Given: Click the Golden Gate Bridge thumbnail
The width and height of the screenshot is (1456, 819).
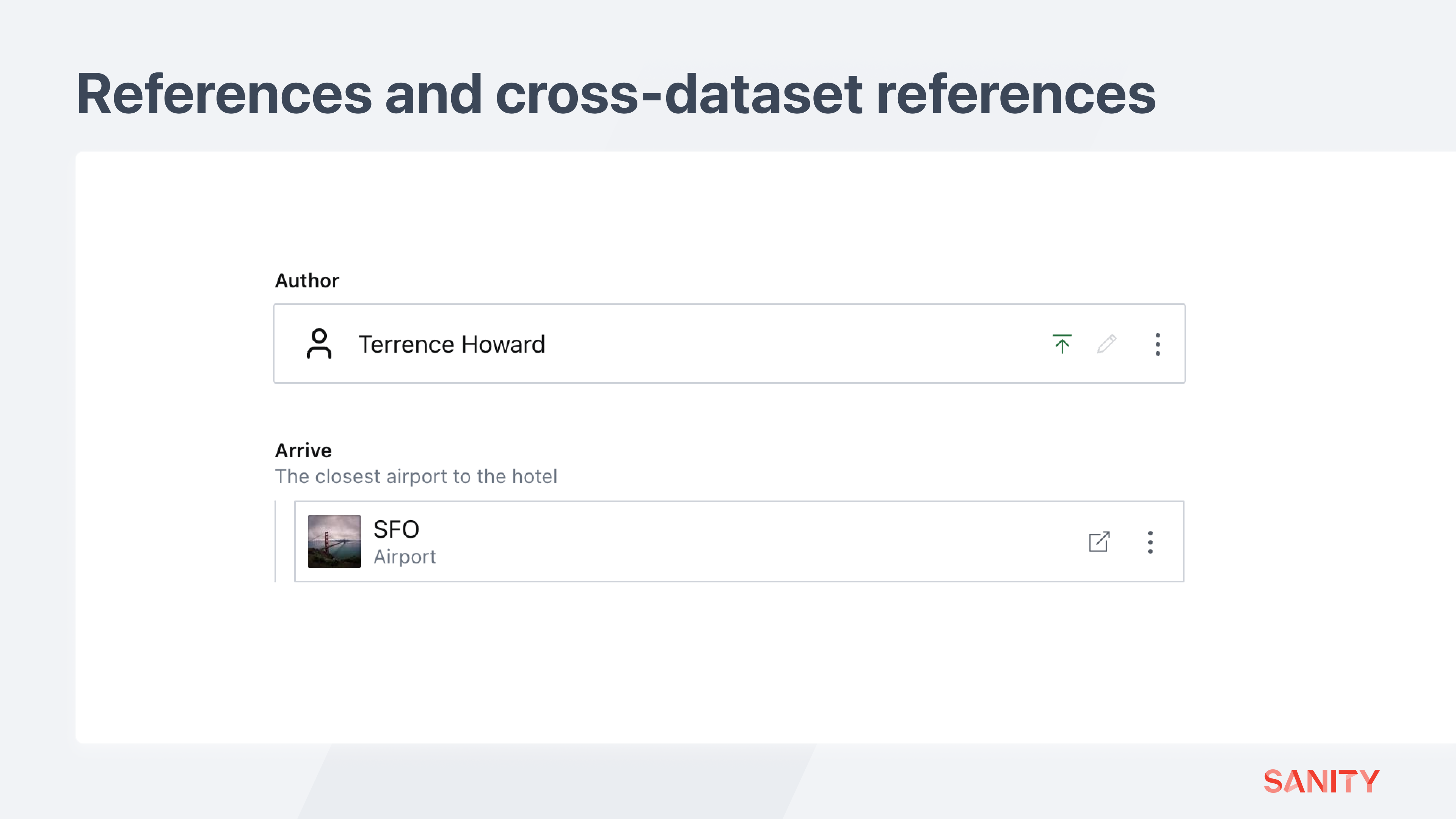Looking at the screenshot, I should [x=334, y=541].
